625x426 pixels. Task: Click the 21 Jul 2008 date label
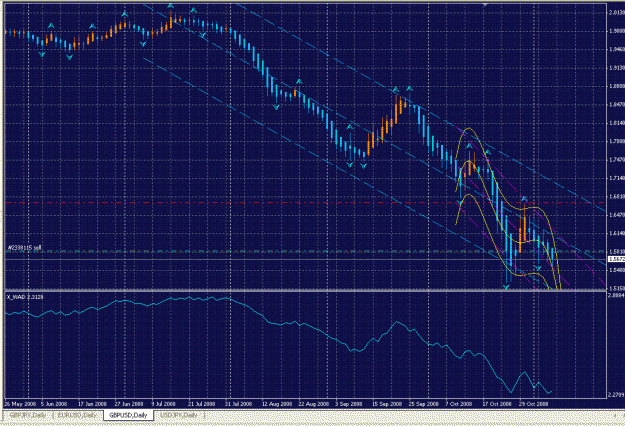(202, 404)
